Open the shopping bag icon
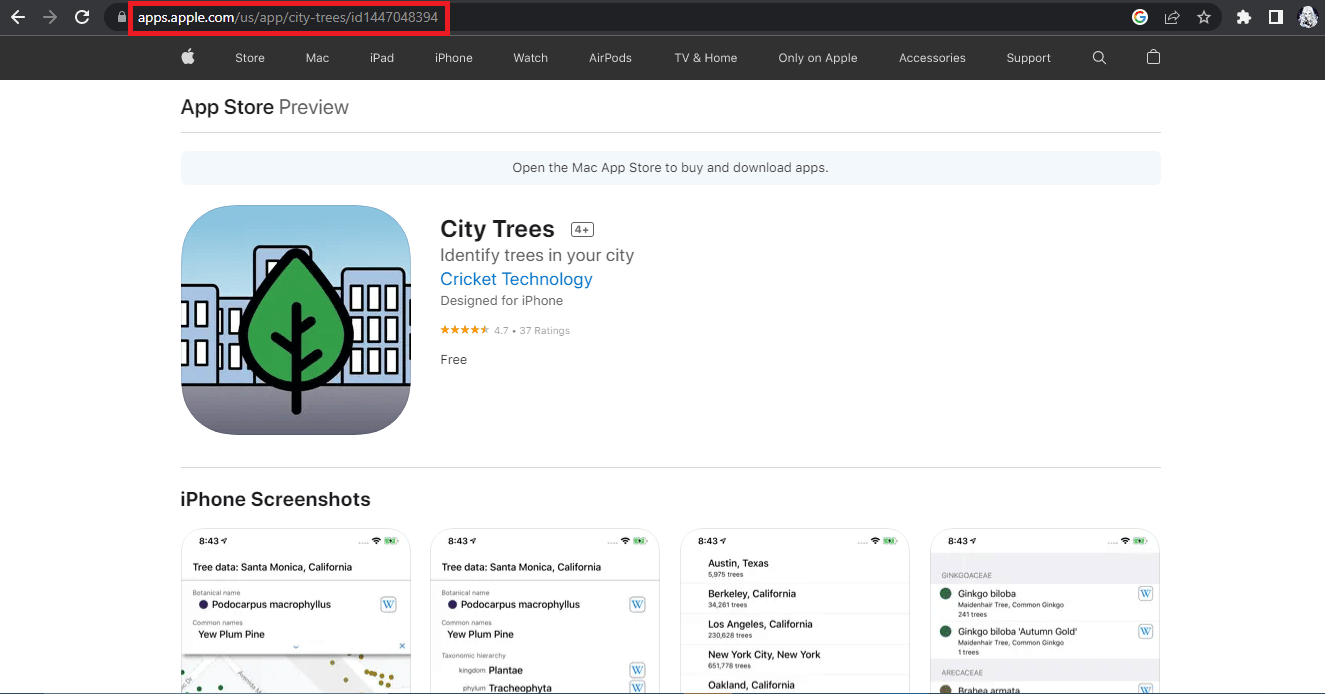The width and height of the screenshot is (1325, 694). click(x=1153, y=57)
